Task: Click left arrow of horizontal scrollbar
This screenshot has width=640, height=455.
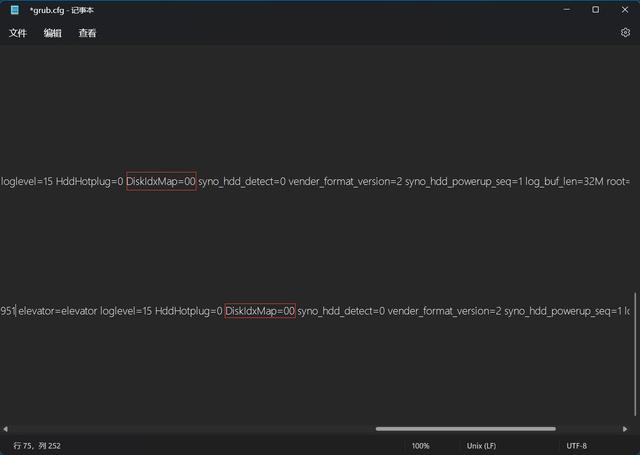Action: point(5,429)
